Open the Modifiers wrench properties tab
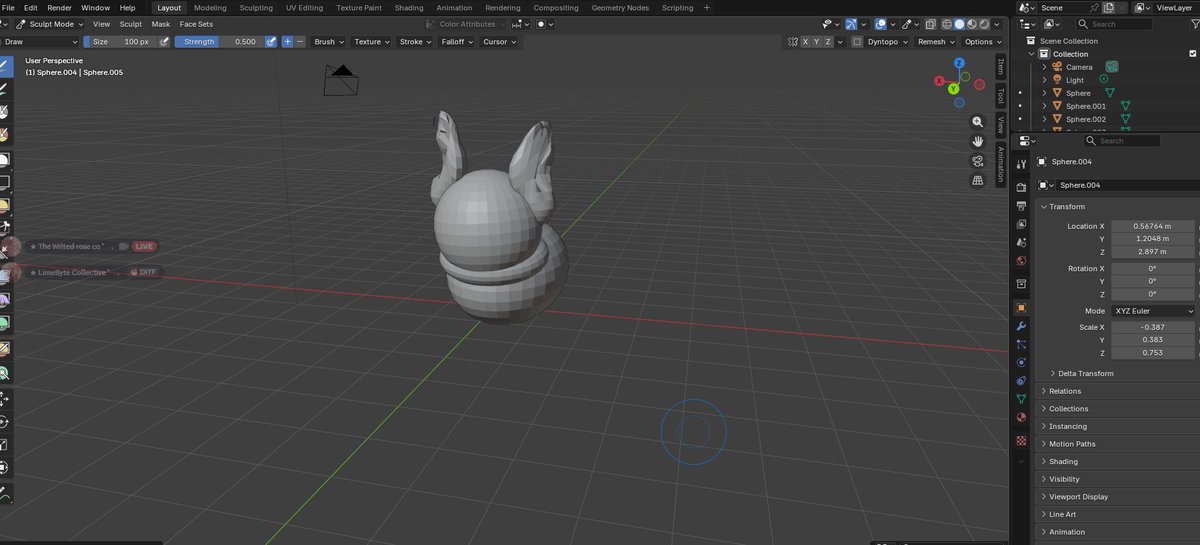1200x545 pixels. 1021,326
